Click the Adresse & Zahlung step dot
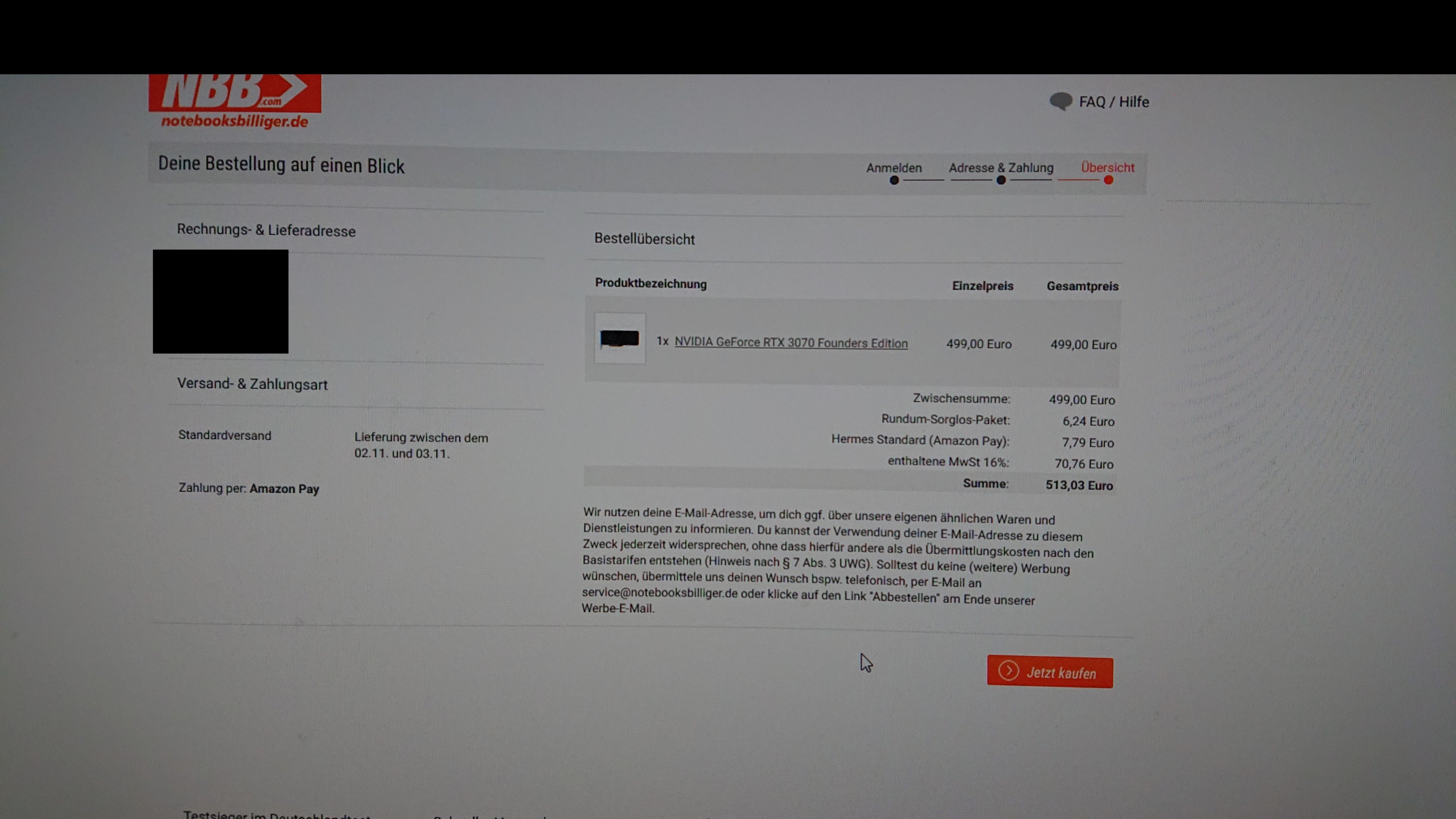 pyautogui.click(x=1001, y=180)
